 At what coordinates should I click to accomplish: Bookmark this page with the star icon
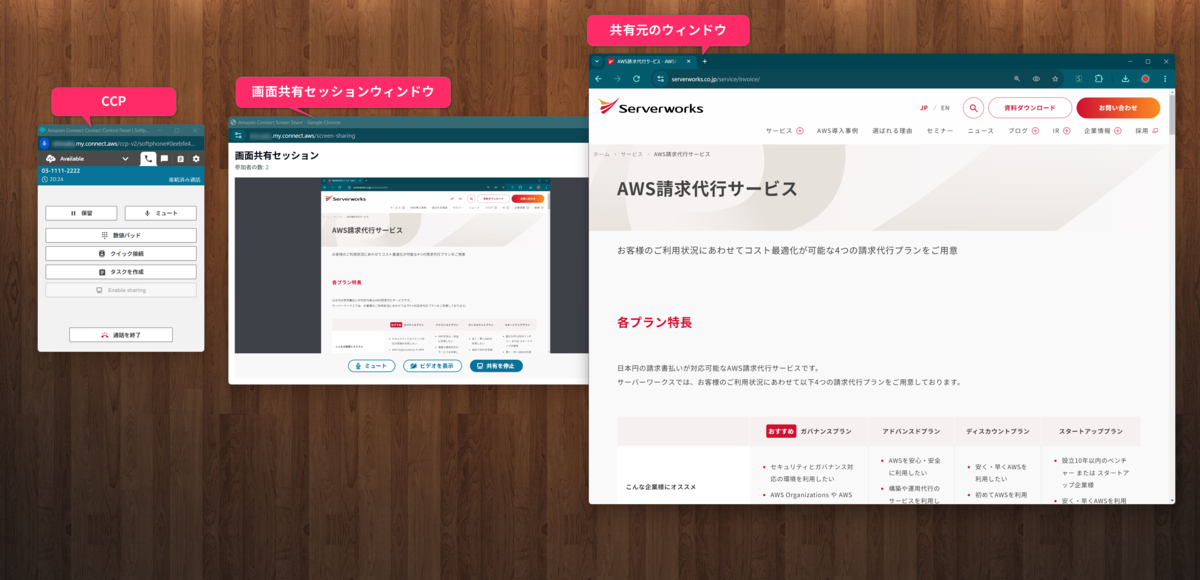coord(1055,78)
